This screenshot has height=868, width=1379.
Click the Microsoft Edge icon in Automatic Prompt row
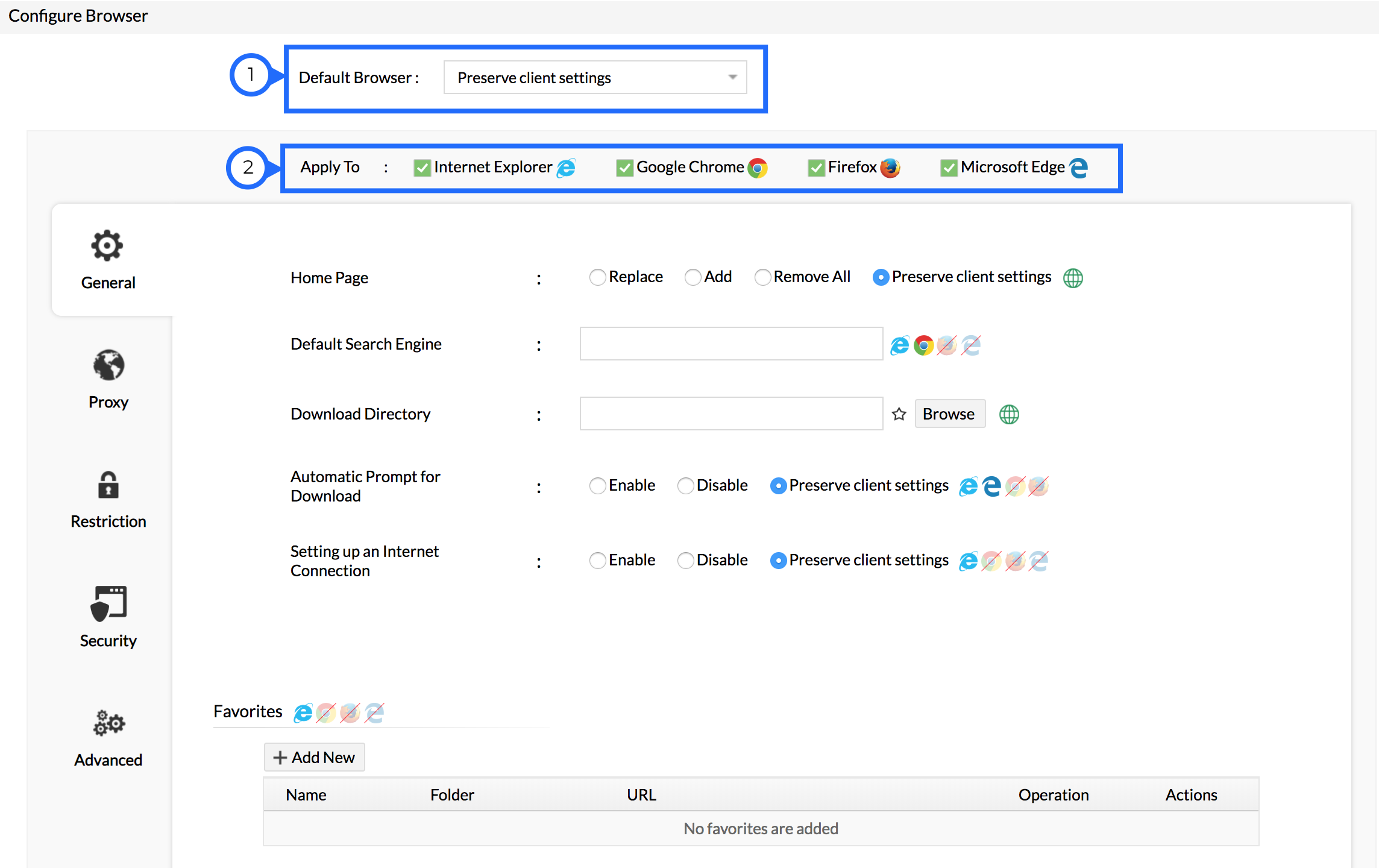click(x=991, y=486)
